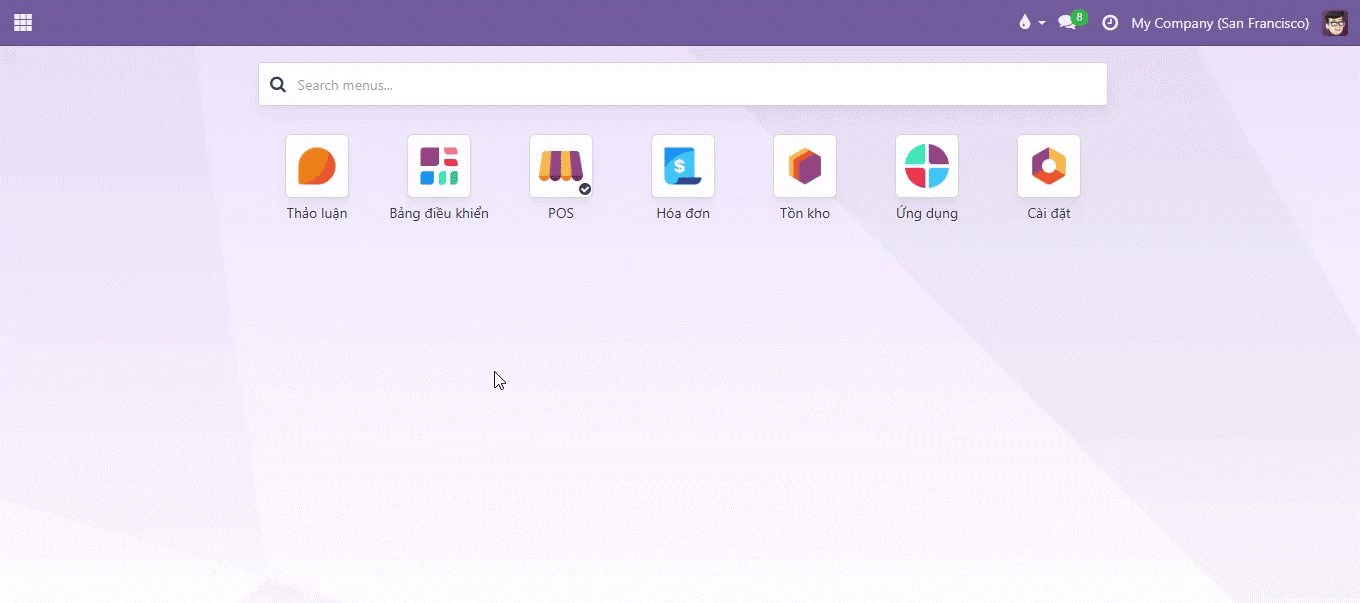Click the Thảo luận text label
The height and width of the screenshot is (603, 1360).
pyautogui.click(x=317, y=213)
